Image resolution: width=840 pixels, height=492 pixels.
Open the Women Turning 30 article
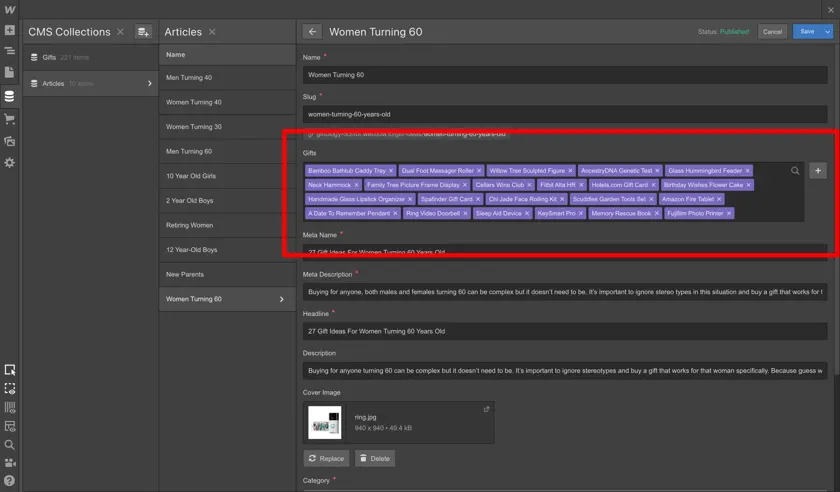coord(227,127)
